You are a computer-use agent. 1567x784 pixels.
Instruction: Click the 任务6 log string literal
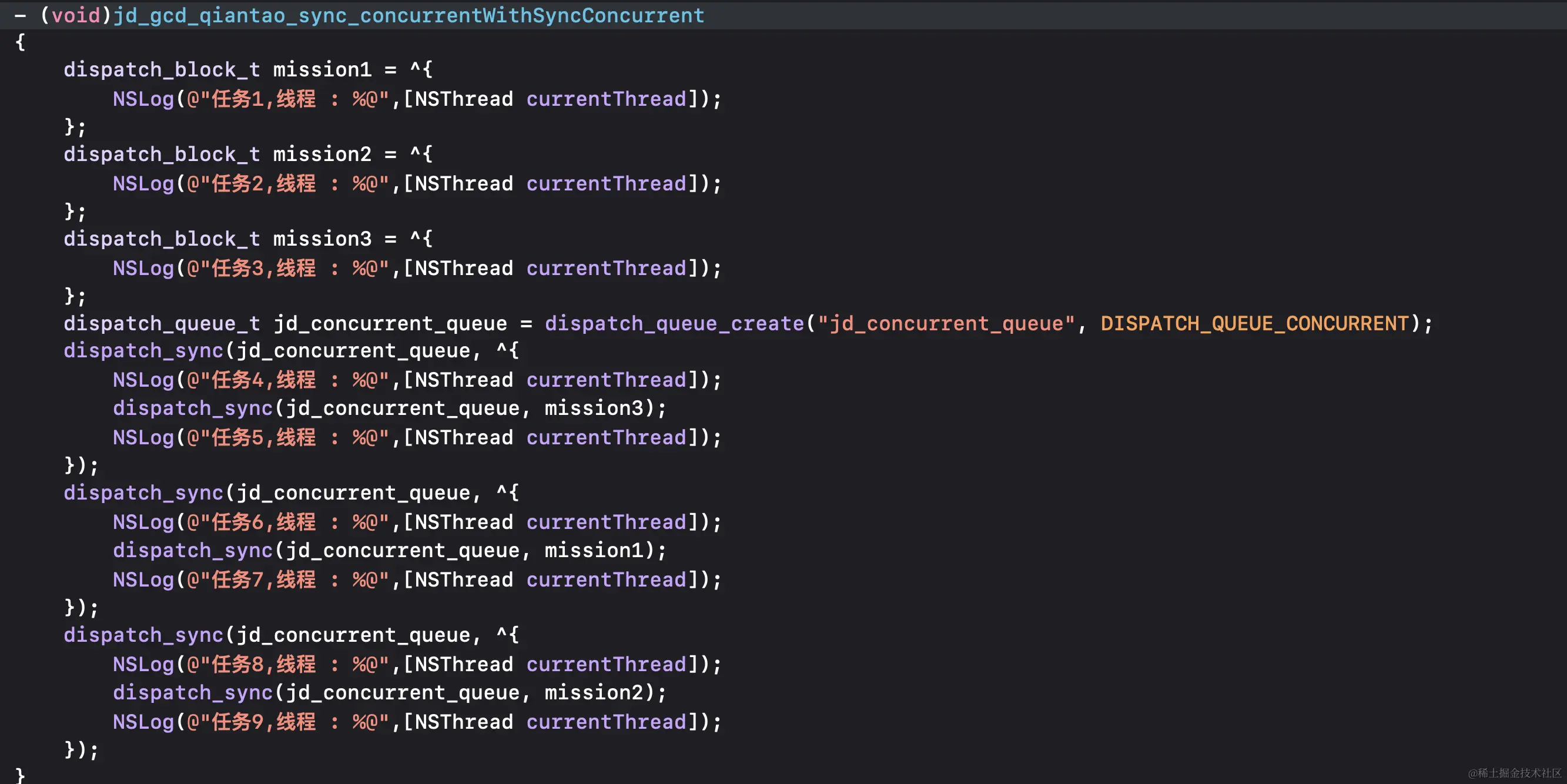[287, 522]
